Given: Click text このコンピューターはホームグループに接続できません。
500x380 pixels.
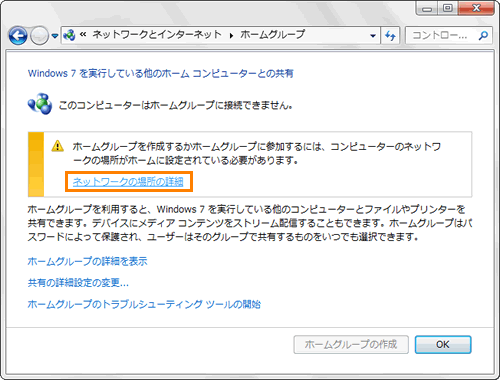Looking at the screenshot, I should (176, 105).
